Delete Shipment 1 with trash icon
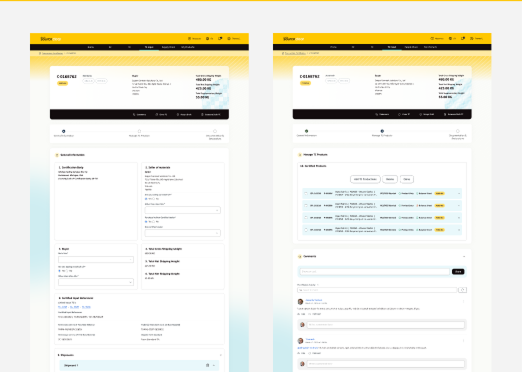Image resolution: width=522 pixels, height=372 pixels. click(x=207, y=365)
